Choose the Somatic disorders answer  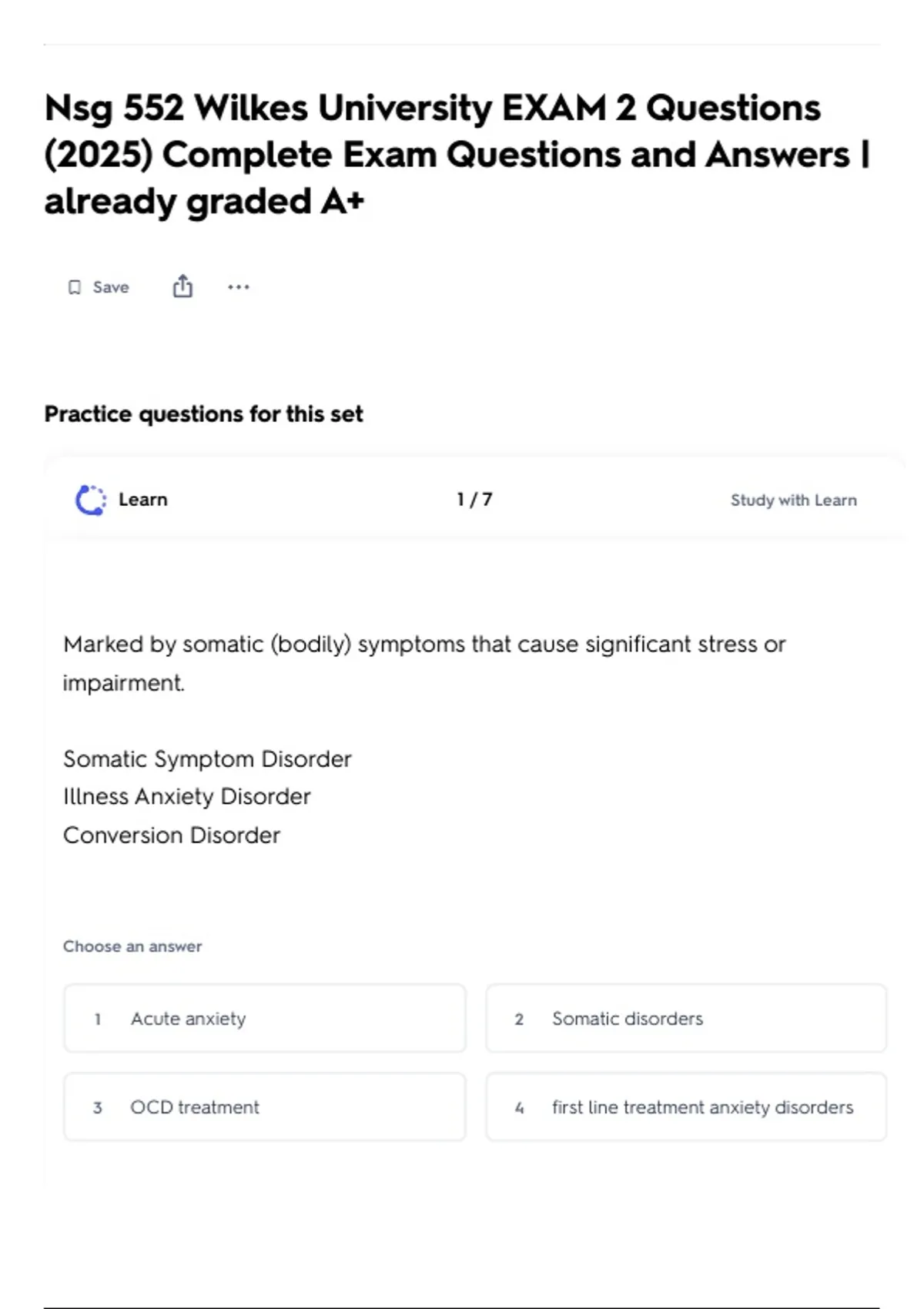(685, 1018)
